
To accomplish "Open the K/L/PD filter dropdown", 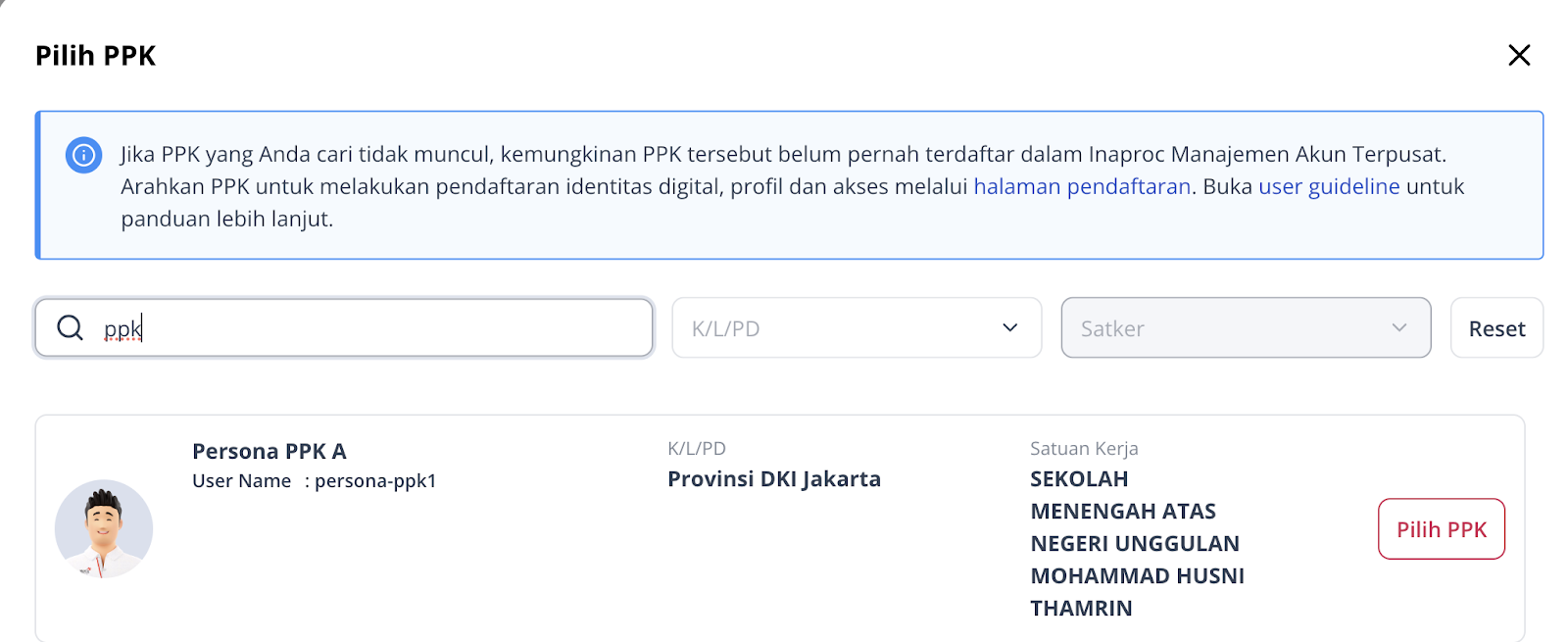I will click(857, 327).
